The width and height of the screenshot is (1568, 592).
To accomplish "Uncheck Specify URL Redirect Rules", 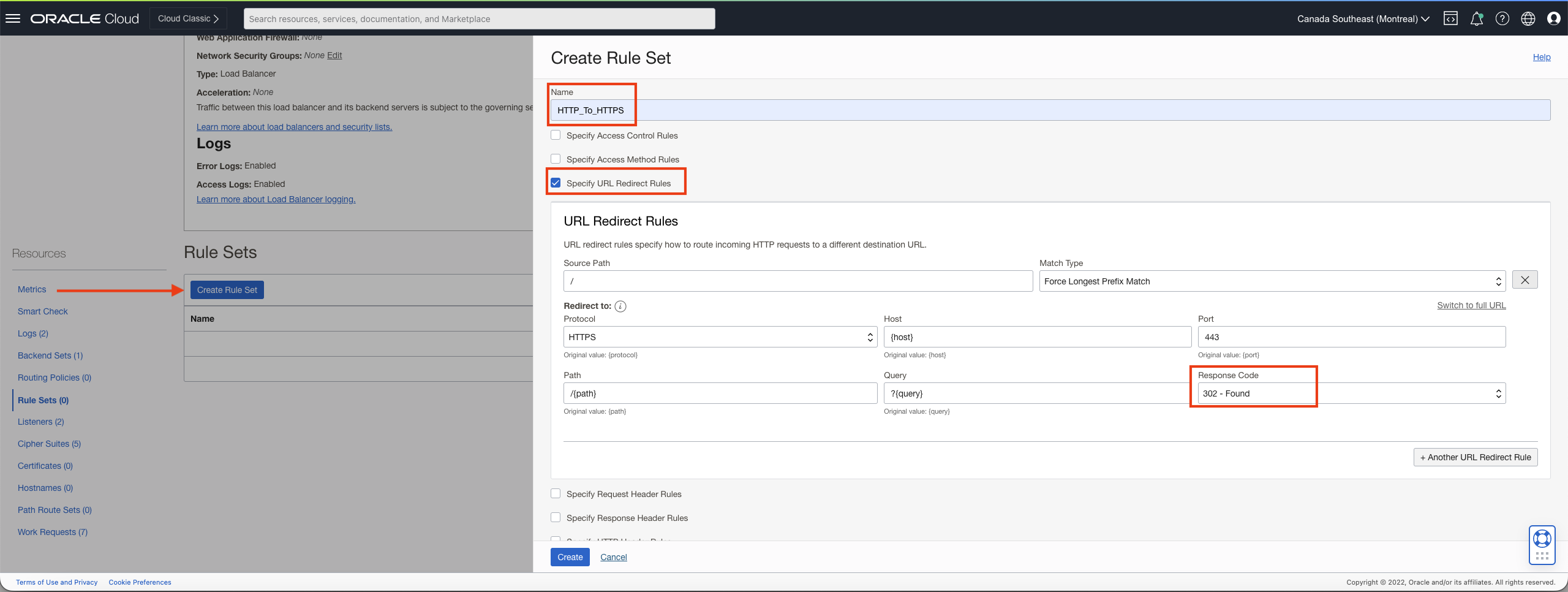I will tap(555, 182).
